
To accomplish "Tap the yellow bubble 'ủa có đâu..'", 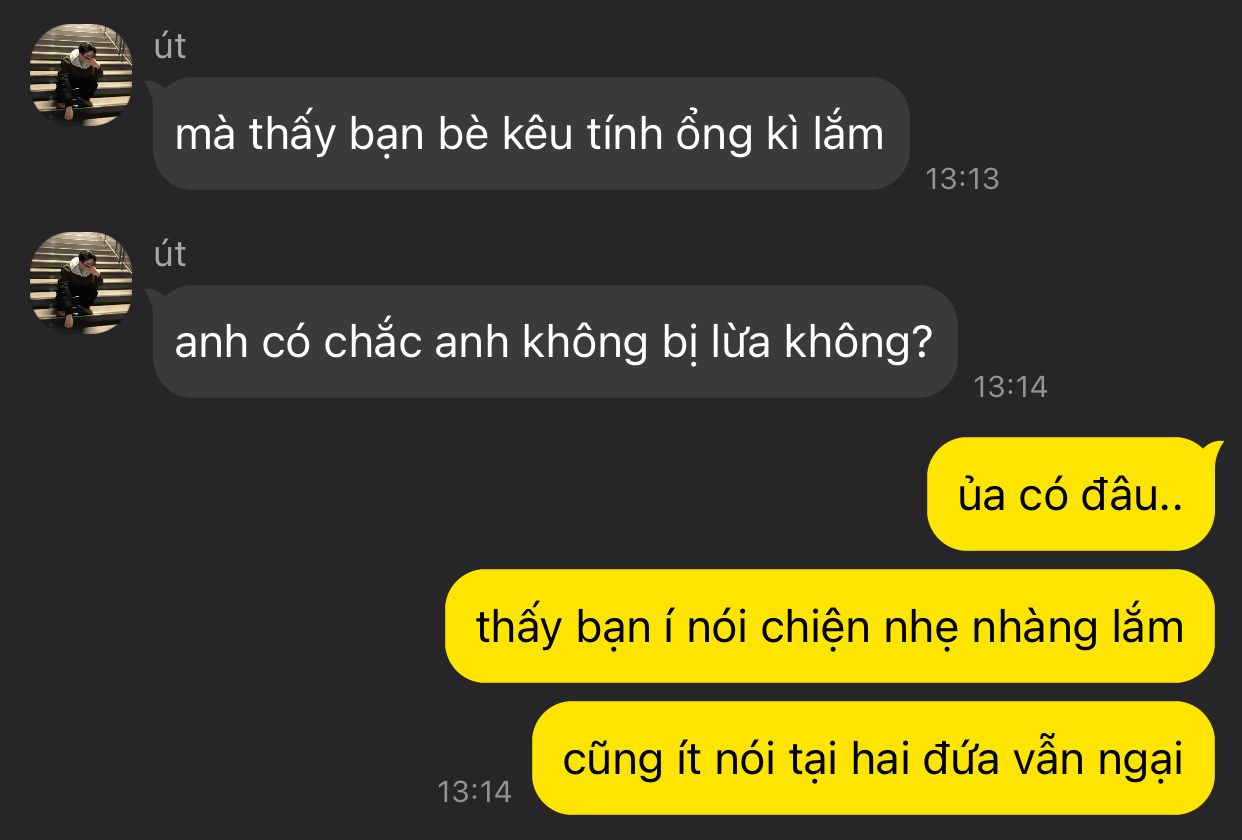I will 1071,495.
